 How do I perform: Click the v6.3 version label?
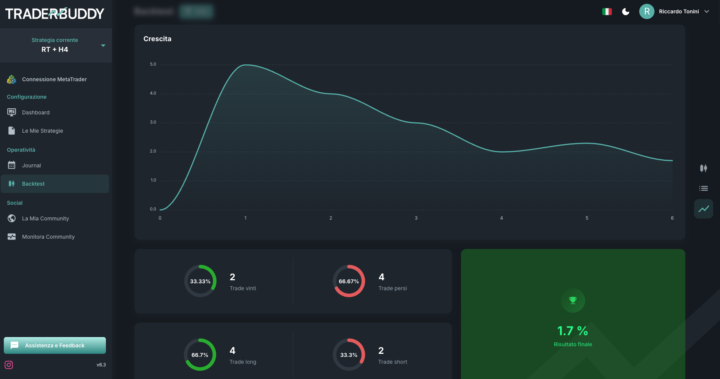click(101, 365)
